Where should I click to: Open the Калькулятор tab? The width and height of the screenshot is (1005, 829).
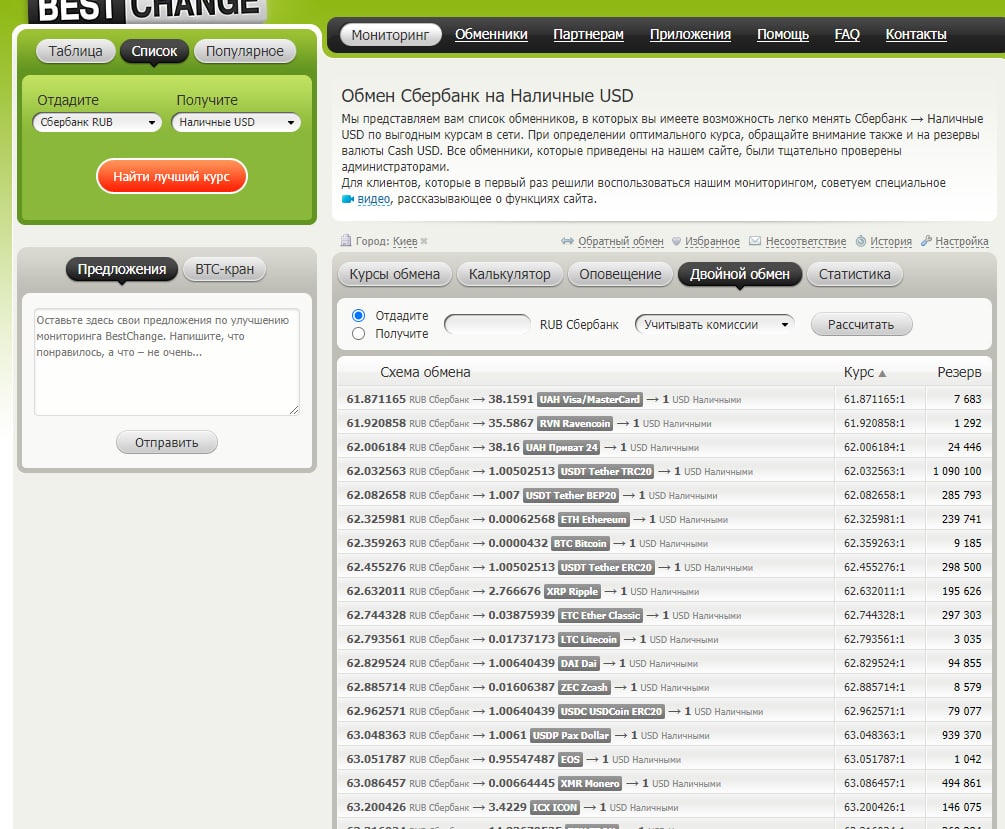coord(510,274)
